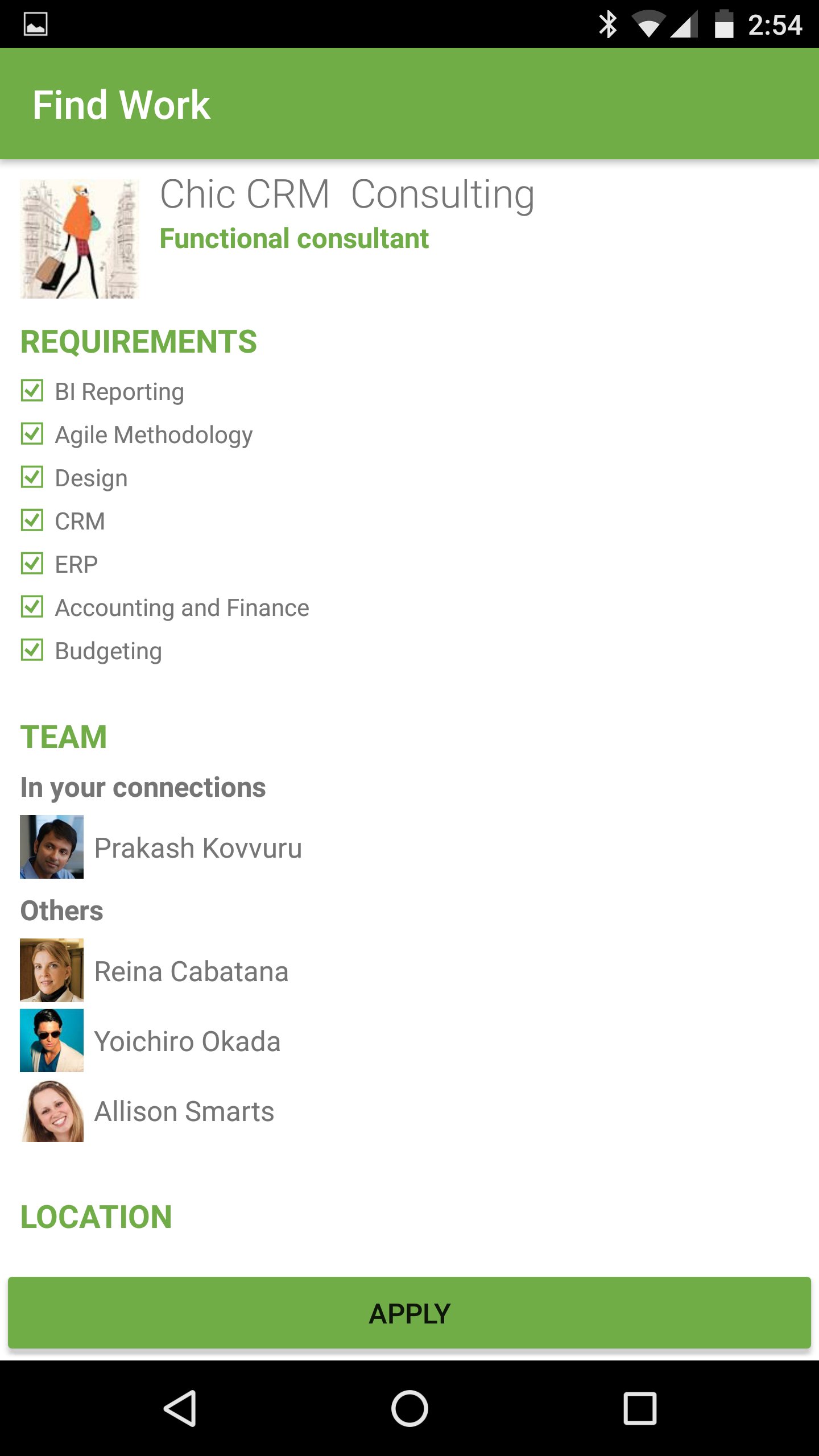The width and height of the screenshot is (819, 1456).
Task: Toggle the Budgeting checkbox
Action: 32,650
